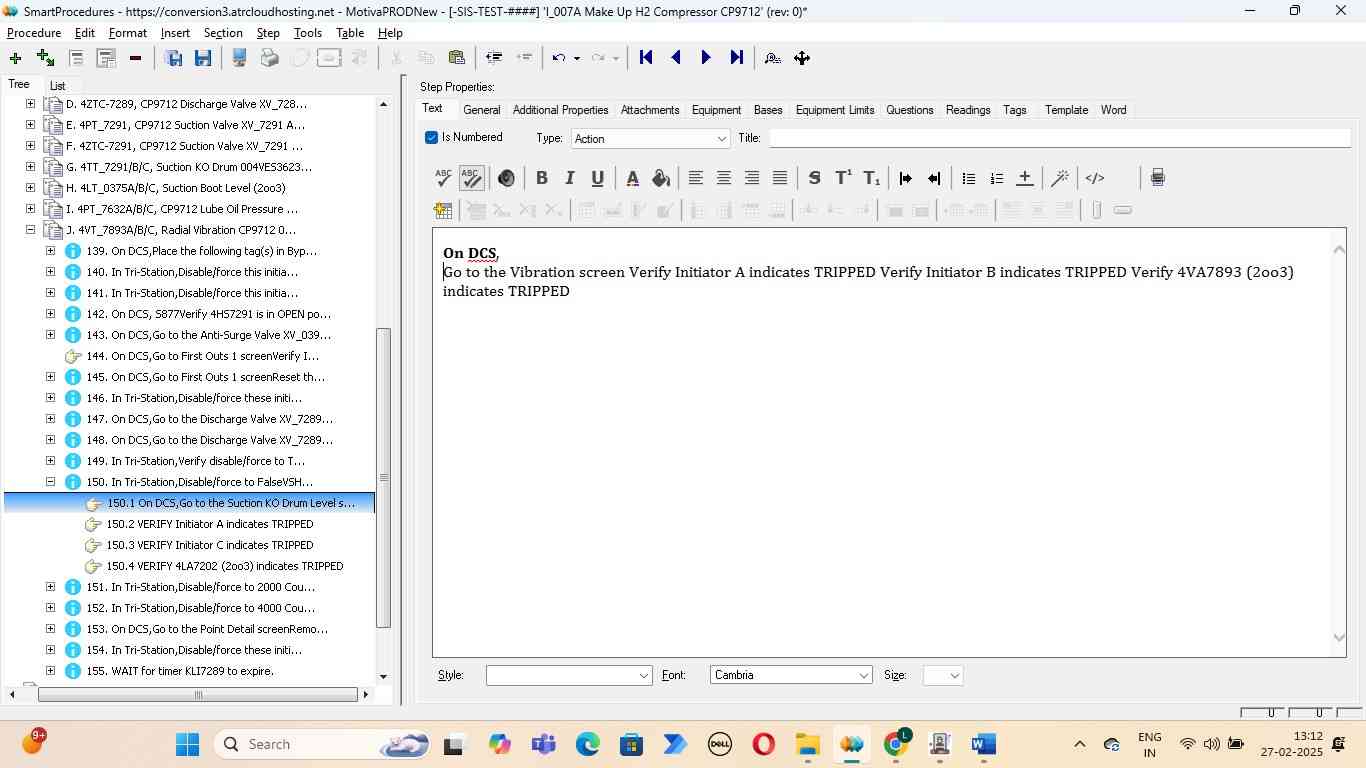This screenshot has height=768, width=1366.
Task: Click the spell check ABC icon
Action: tap(444, 178)
